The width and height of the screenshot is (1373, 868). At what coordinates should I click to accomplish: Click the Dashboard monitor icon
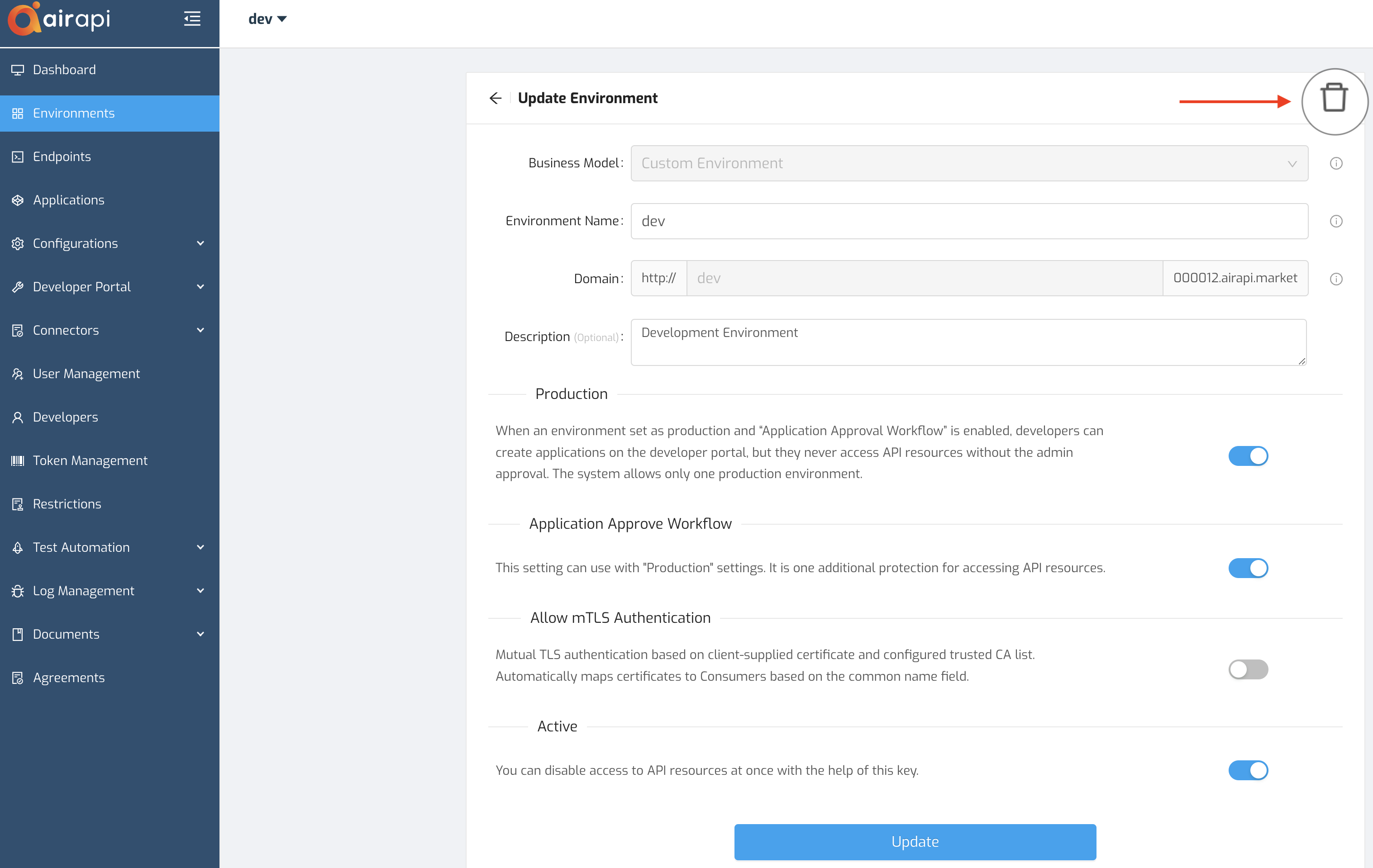tap(18, 70)
